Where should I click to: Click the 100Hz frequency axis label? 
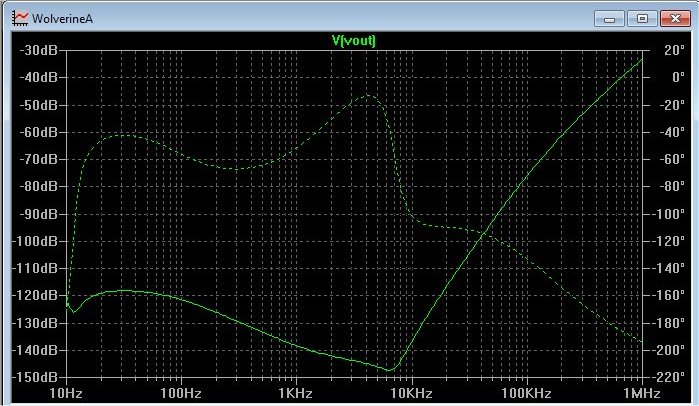tap(181, 393)
